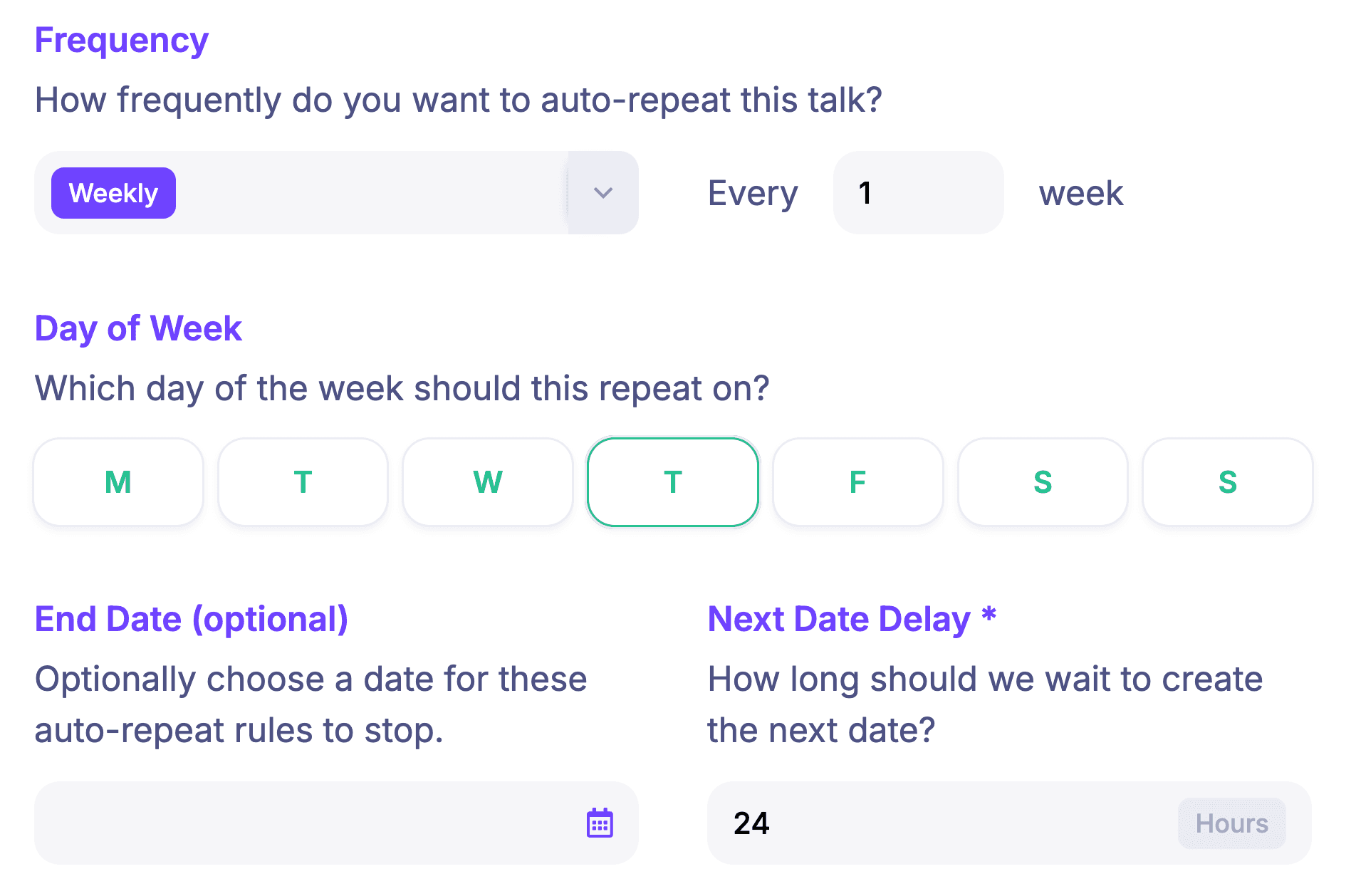Select Tuesday for the auto-repeat
Image resolution: width=1356 pixels, height=896 pixels.
[303, 481]
